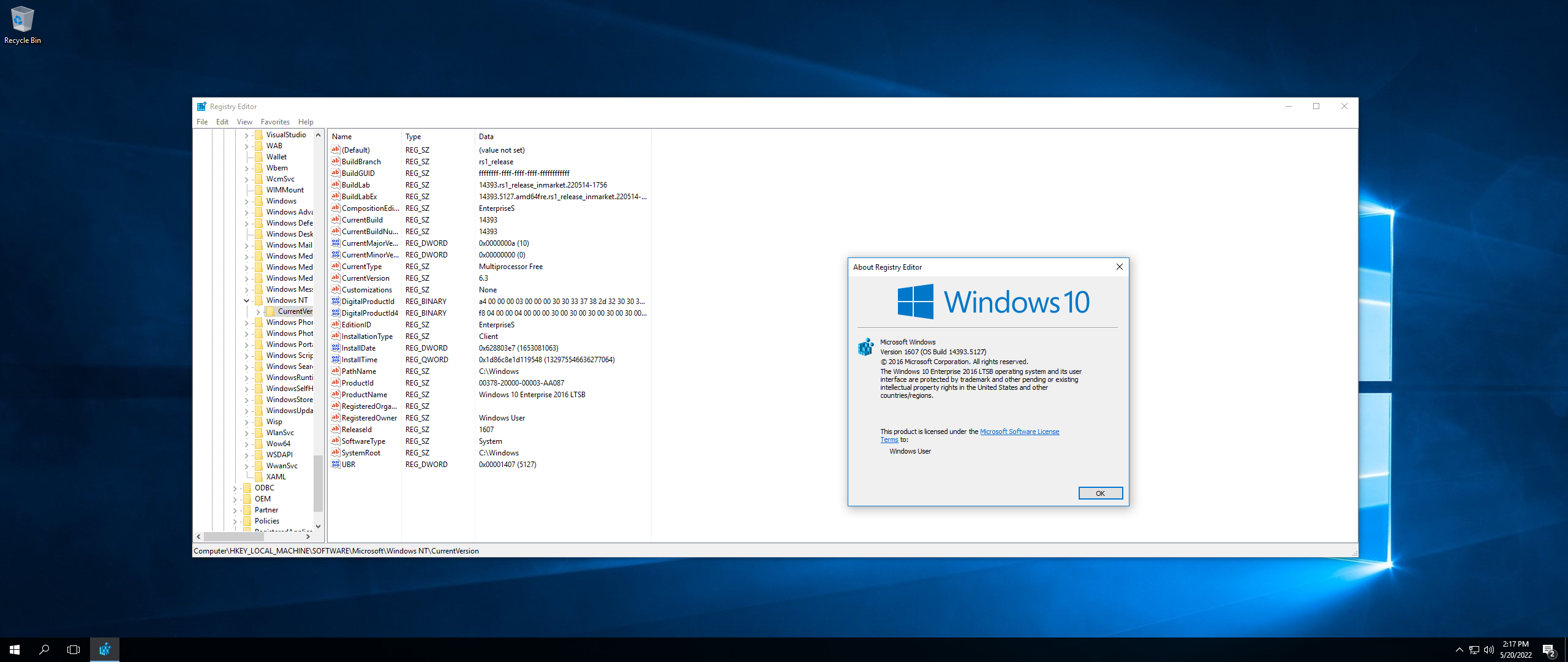The height and width of the screenshot is (662, 1568).
Task: Click tree pane vertical scrollbar down arrow
Action: [x=318, y=526]
